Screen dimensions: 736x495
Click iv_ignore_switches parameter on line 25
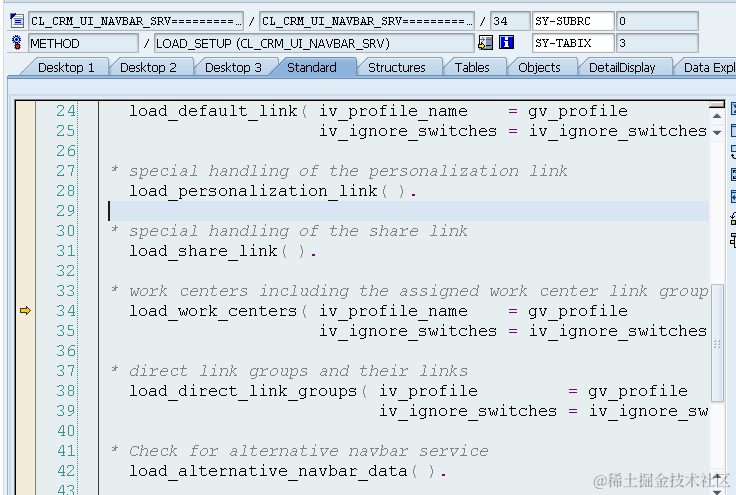(408, 131)
